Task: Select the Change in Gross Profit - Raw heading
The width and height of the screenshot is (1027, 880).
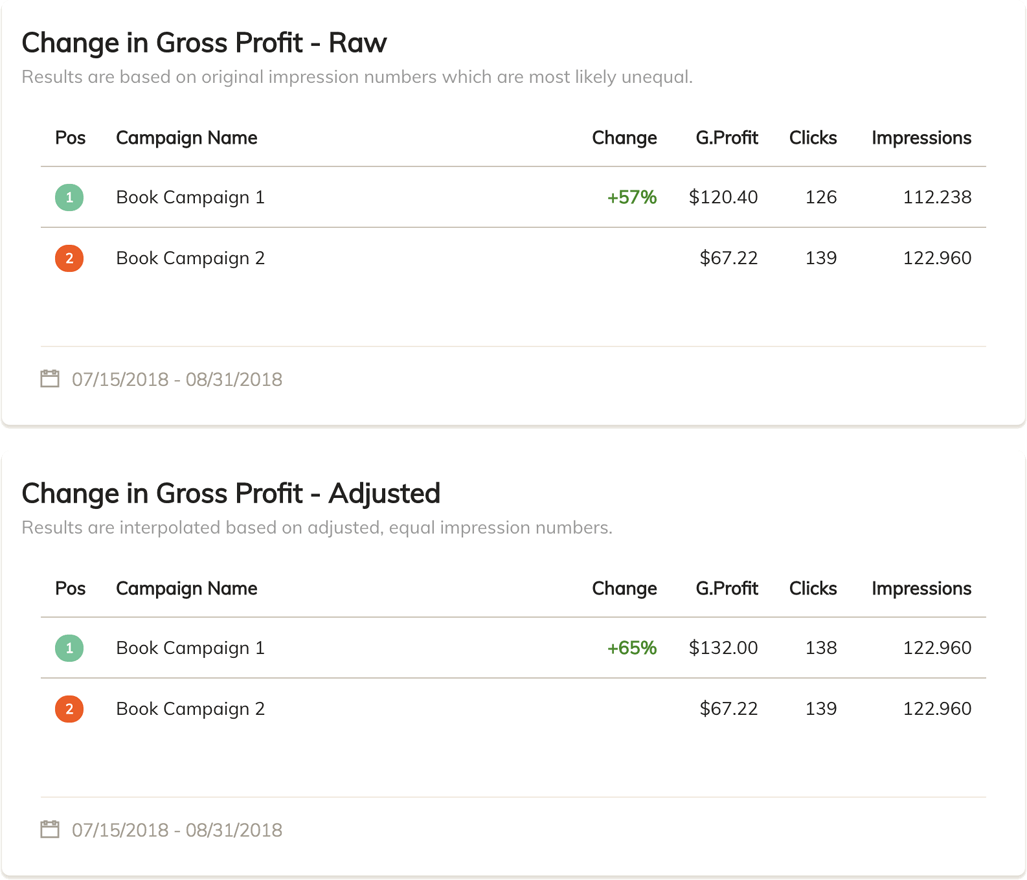Action: coord(204,43)
